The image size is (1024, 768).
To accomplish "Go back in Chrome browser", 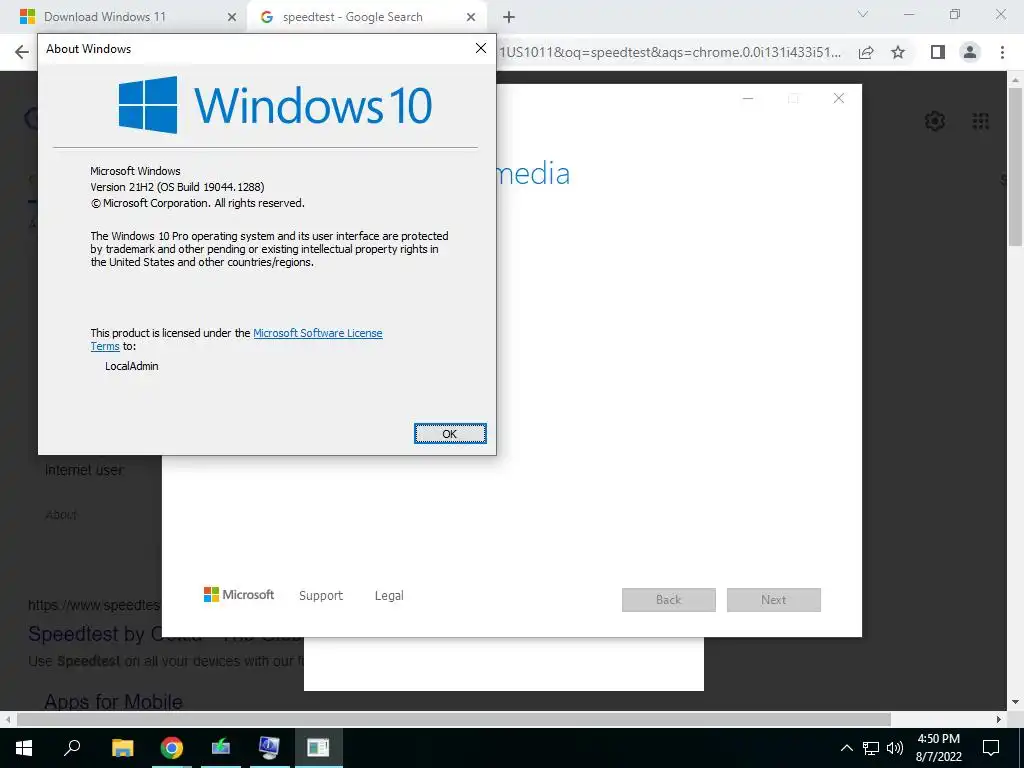I will pyautogui.click(x=22, y=52).
